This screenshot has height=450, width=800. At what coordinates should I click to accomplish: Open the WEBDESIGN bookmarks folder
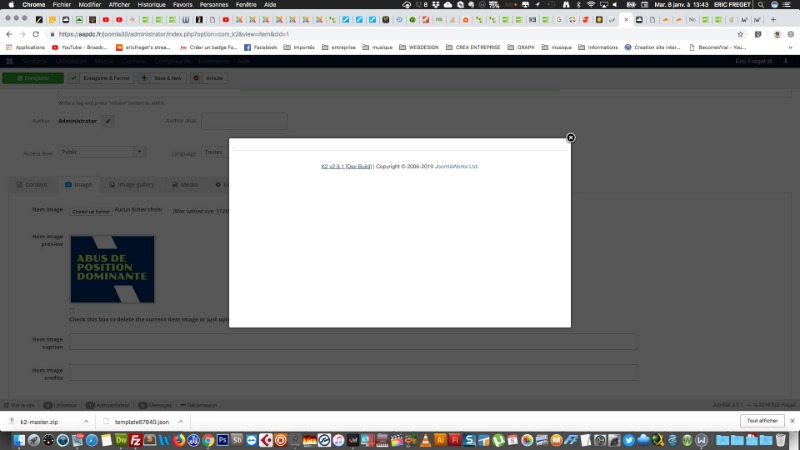419,47
